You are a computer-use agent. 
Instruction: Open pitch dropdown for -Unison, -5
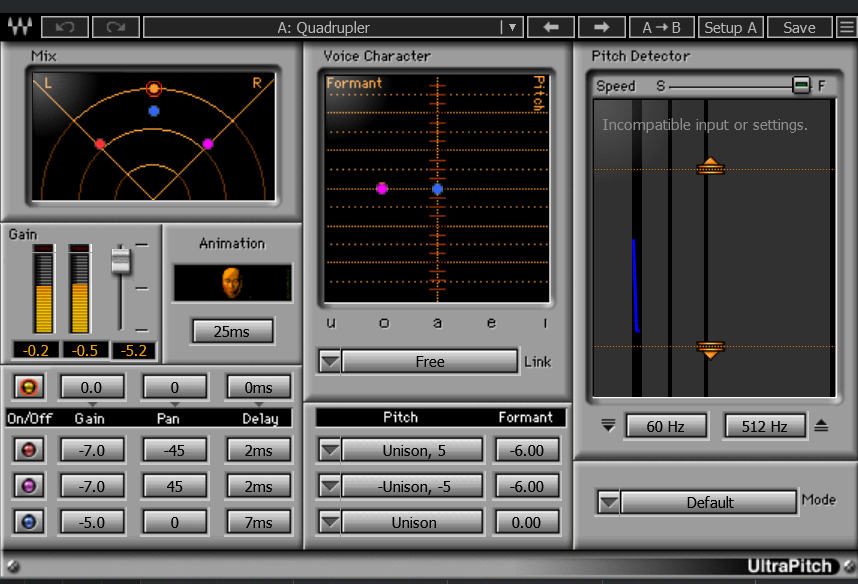330,486
